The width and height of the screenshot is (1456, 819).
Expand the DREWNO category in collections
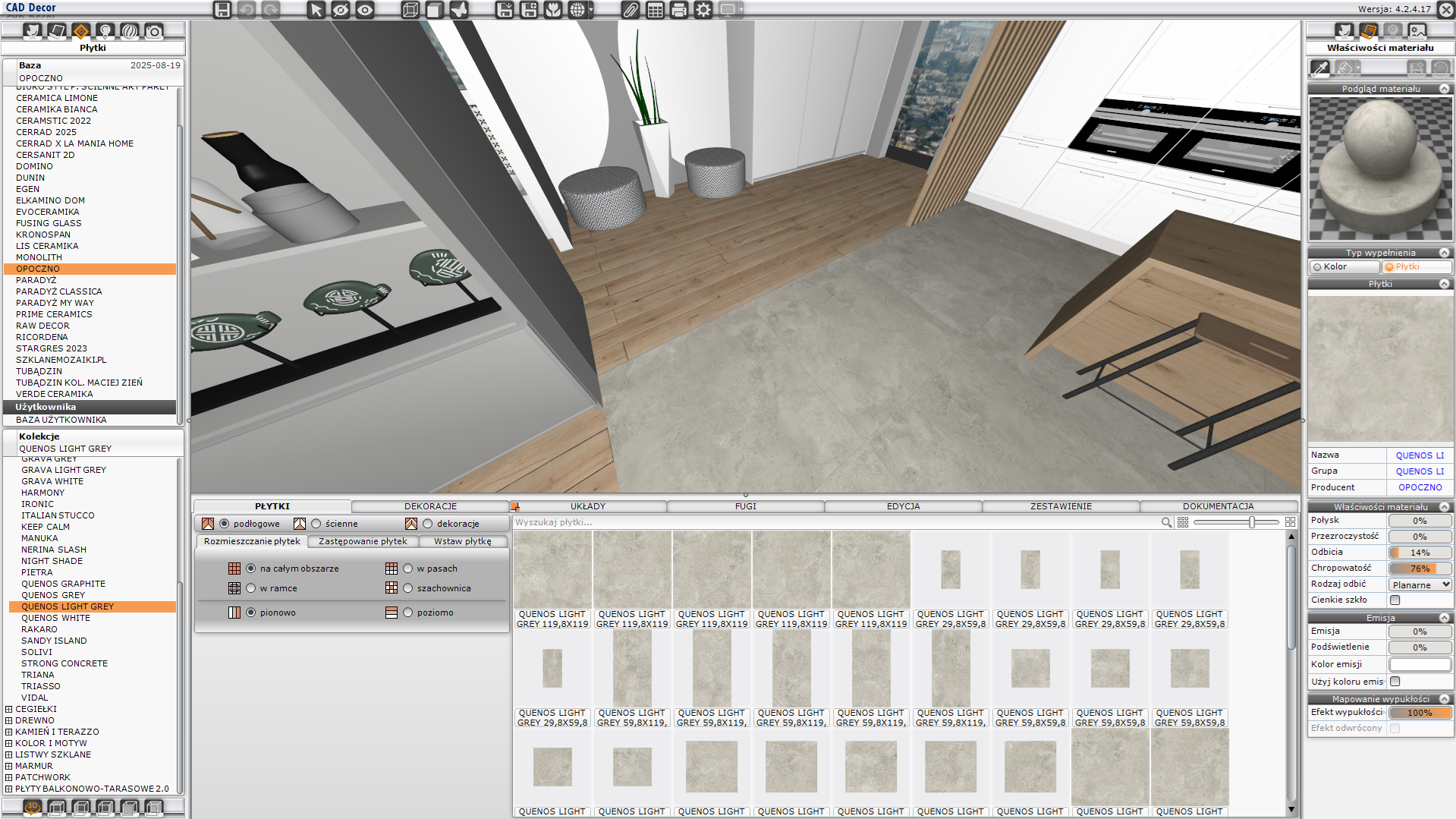9,720
